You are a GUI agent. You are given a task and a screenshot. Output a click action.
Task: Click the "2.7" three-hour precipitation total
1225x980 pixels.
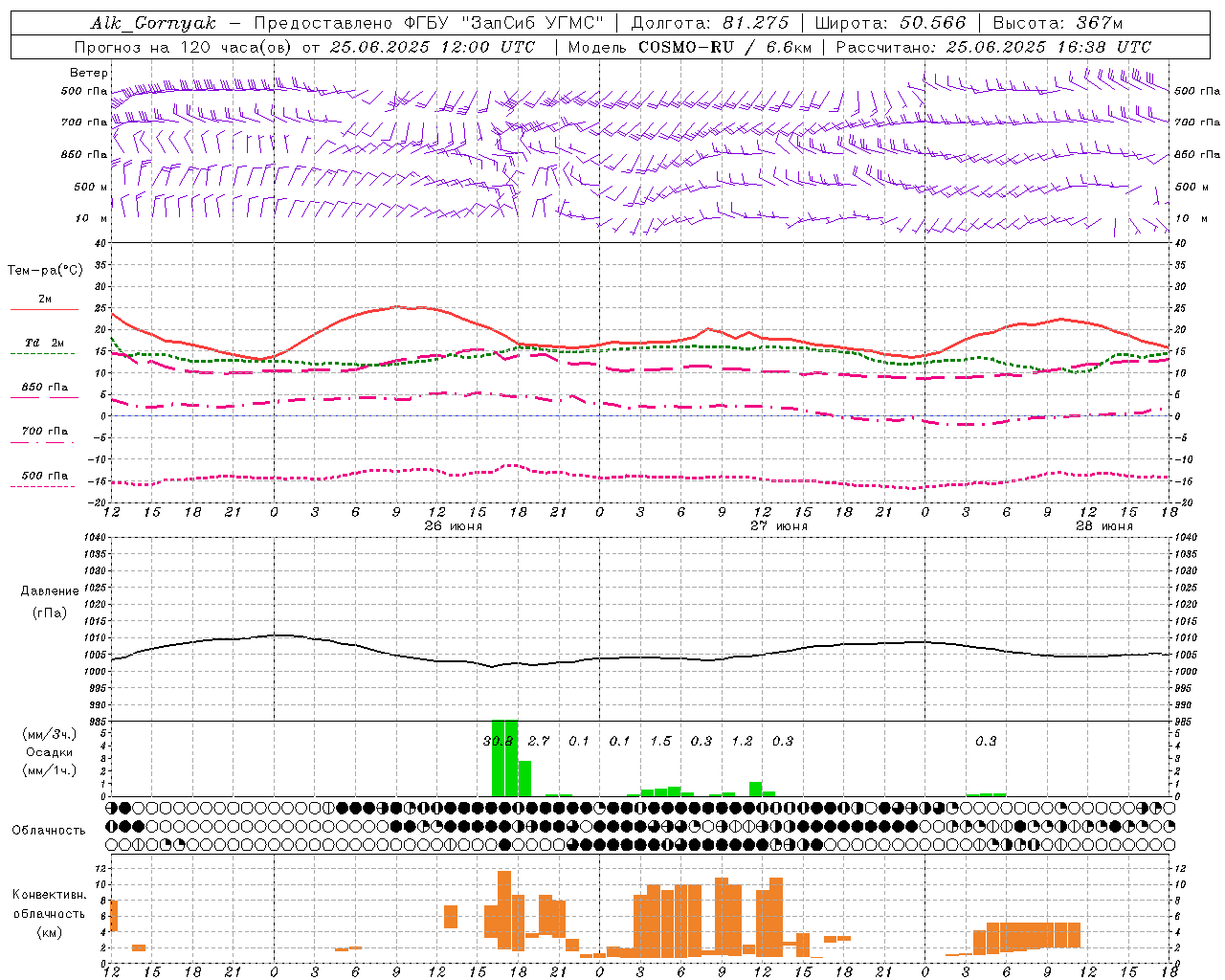(x=539, y=742)
